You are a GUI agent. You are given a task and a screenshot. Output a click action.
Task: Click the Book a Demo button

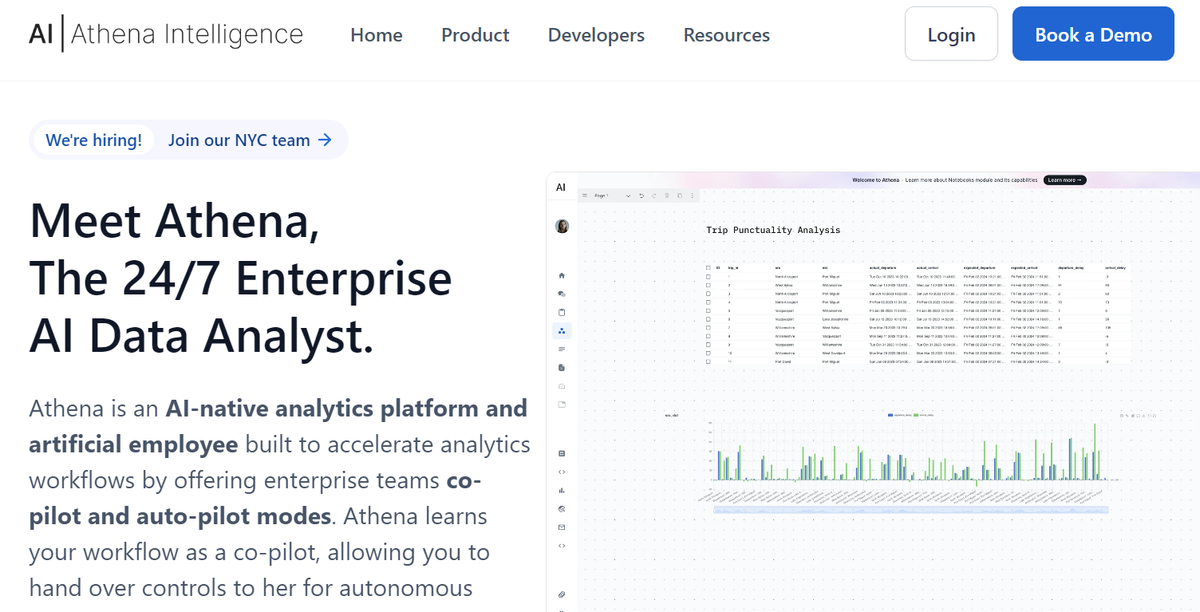1093,33
